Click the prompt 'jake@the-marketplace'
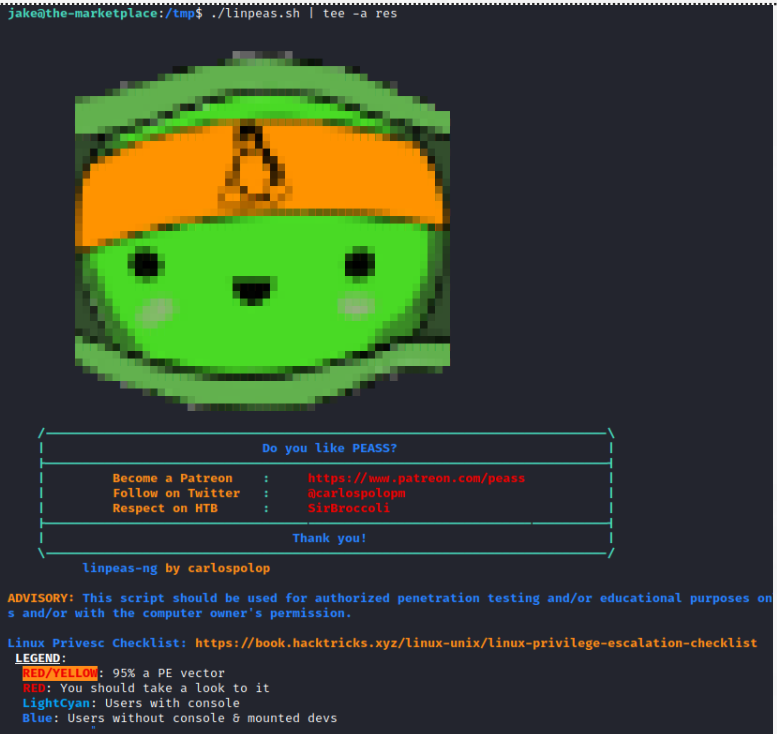 point(83,13)
